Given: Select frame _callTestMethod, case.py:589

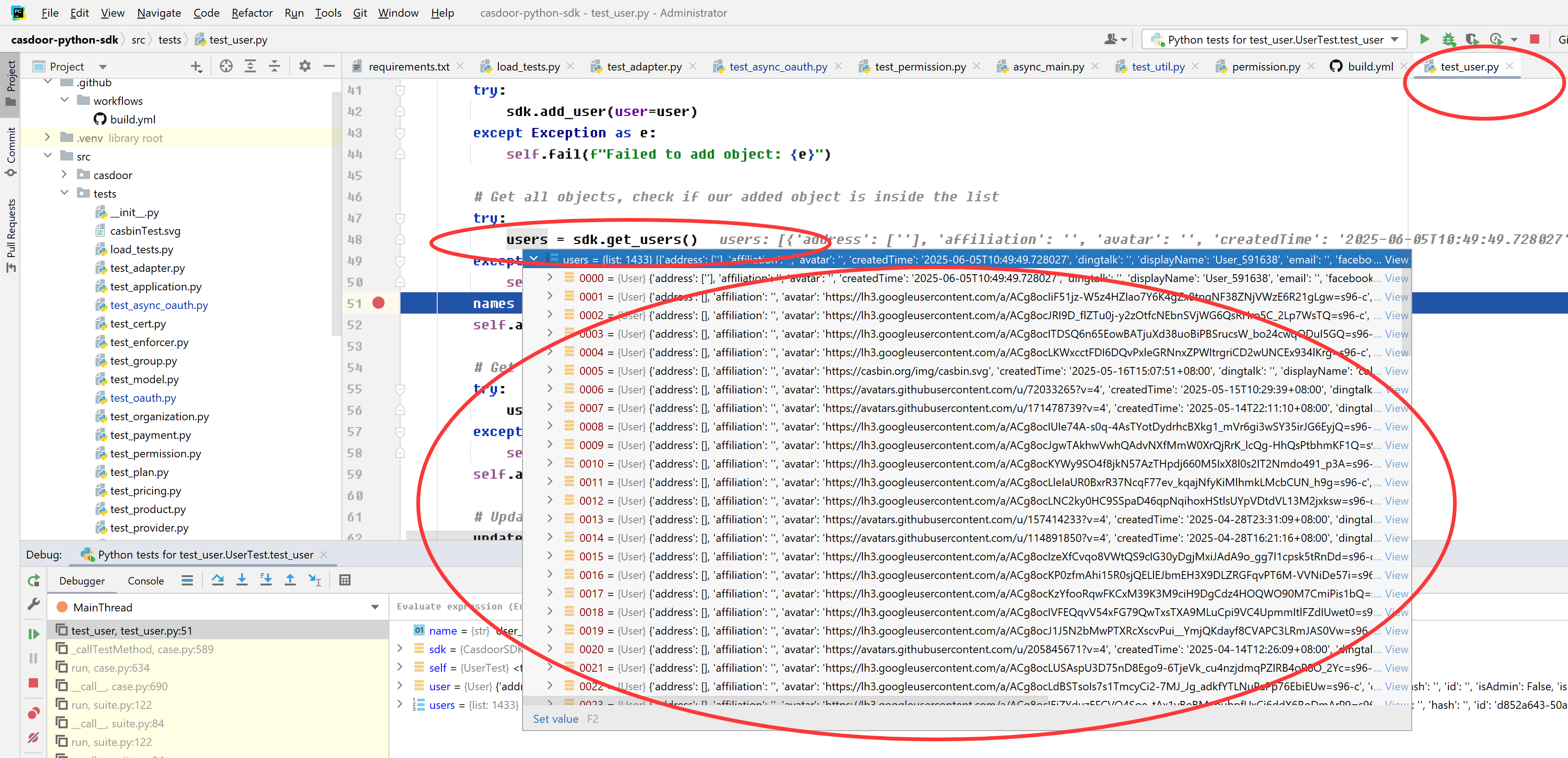Looking at the screenshot, I should pos(142,649).
